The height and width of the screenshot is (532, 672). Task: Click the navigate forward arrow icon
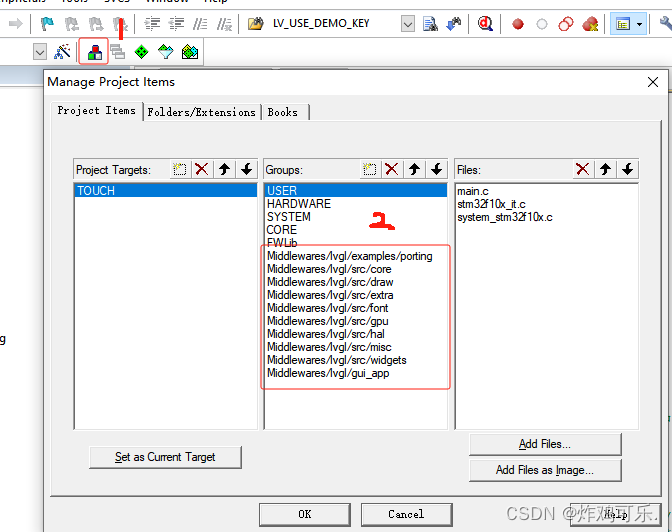coord(15,23)
